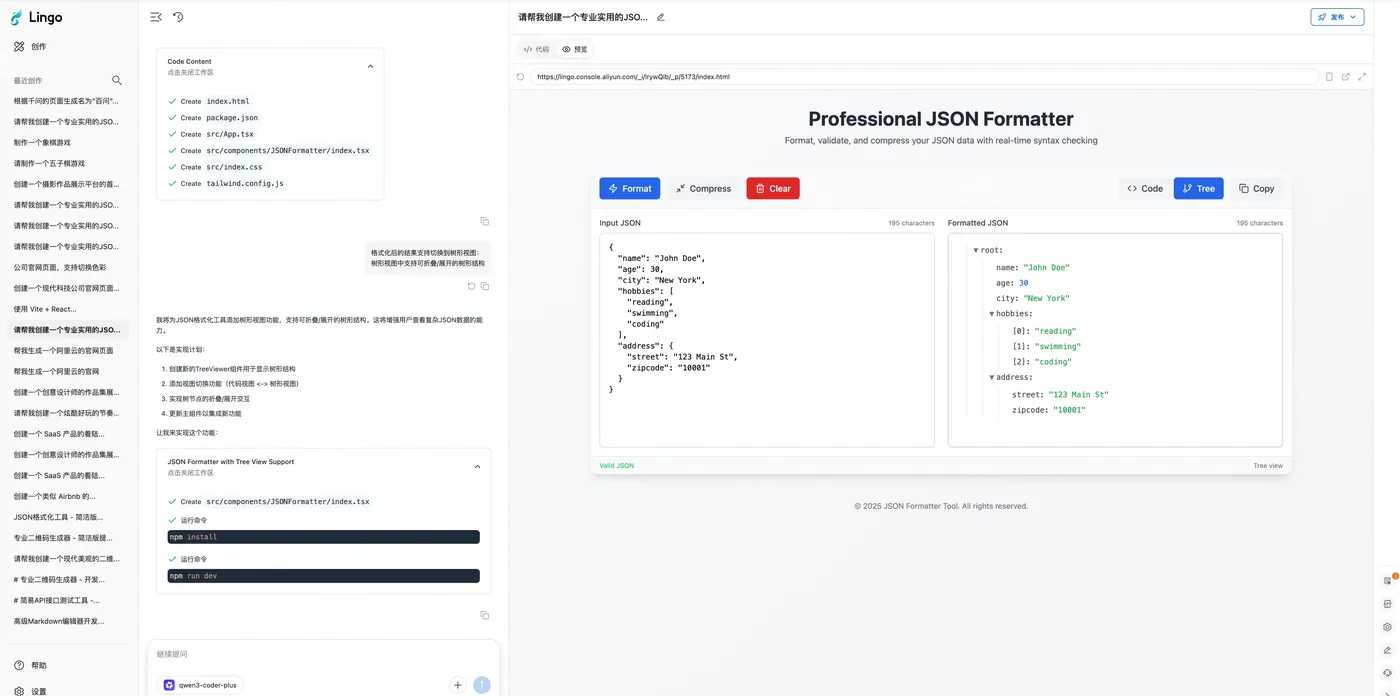Reload the preview with the refresh icon
The image size is (1400, 696).
520,76
